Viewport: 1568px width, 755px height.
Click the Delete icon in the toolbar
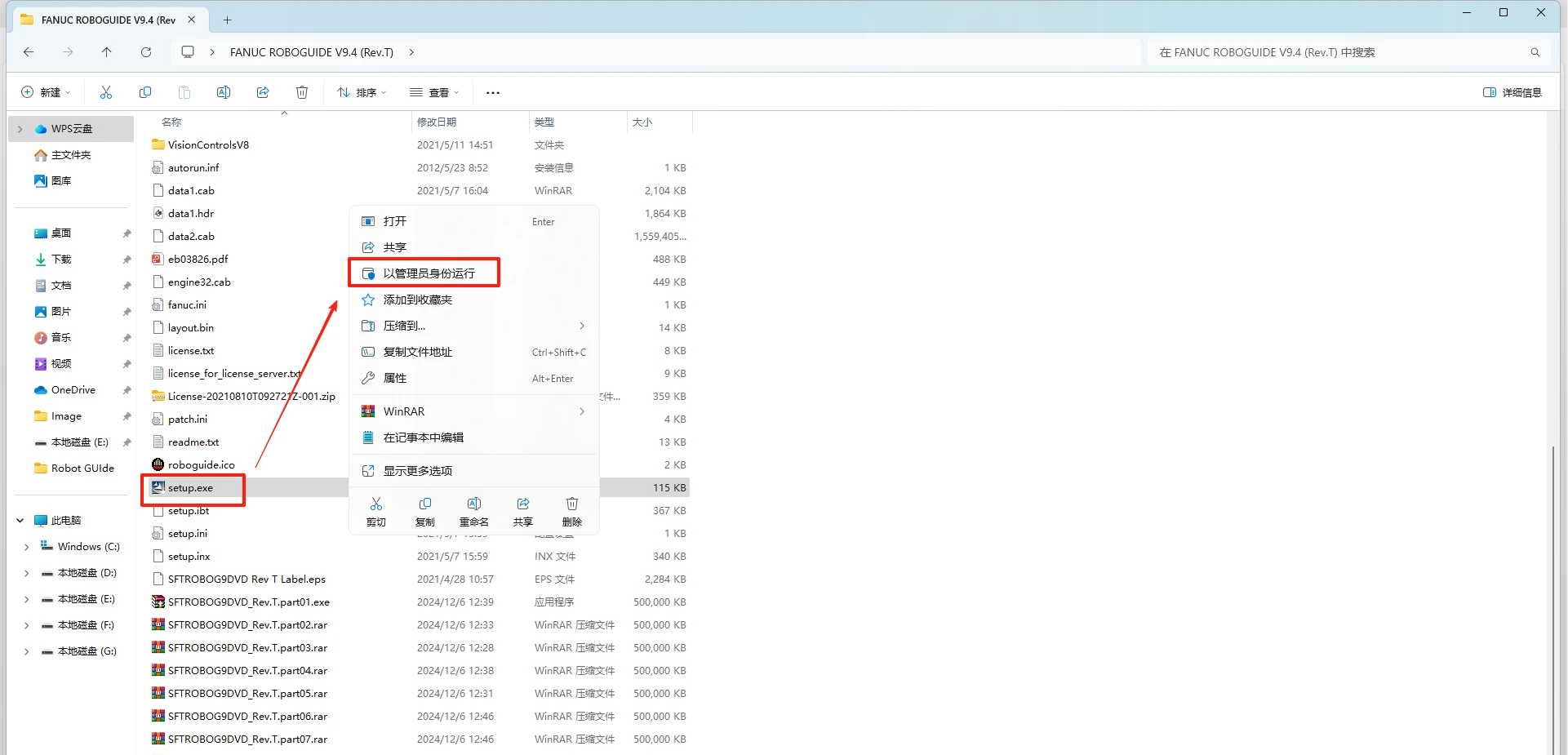pos(302,91)
